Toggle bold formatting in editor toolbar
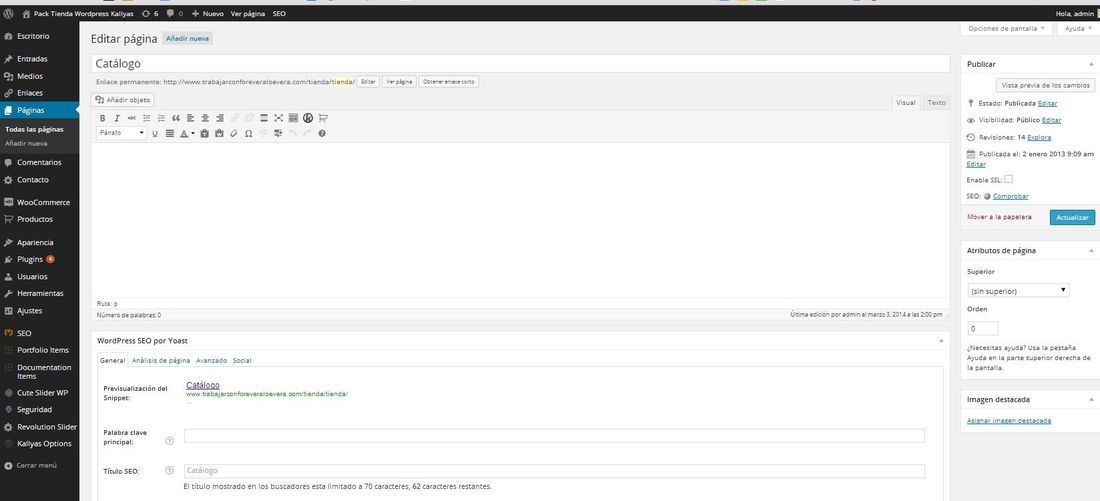 coord(102,118)
